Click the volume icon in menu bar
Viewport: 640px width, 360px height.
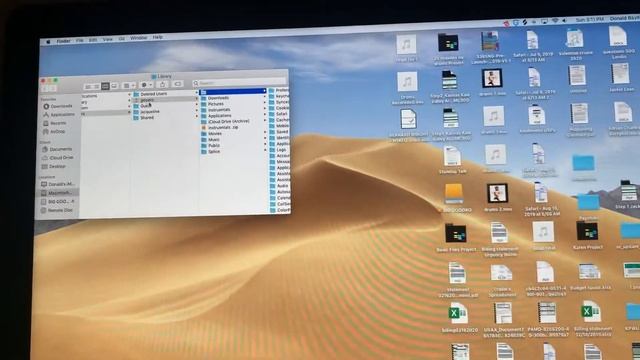(x=564, y=20)
